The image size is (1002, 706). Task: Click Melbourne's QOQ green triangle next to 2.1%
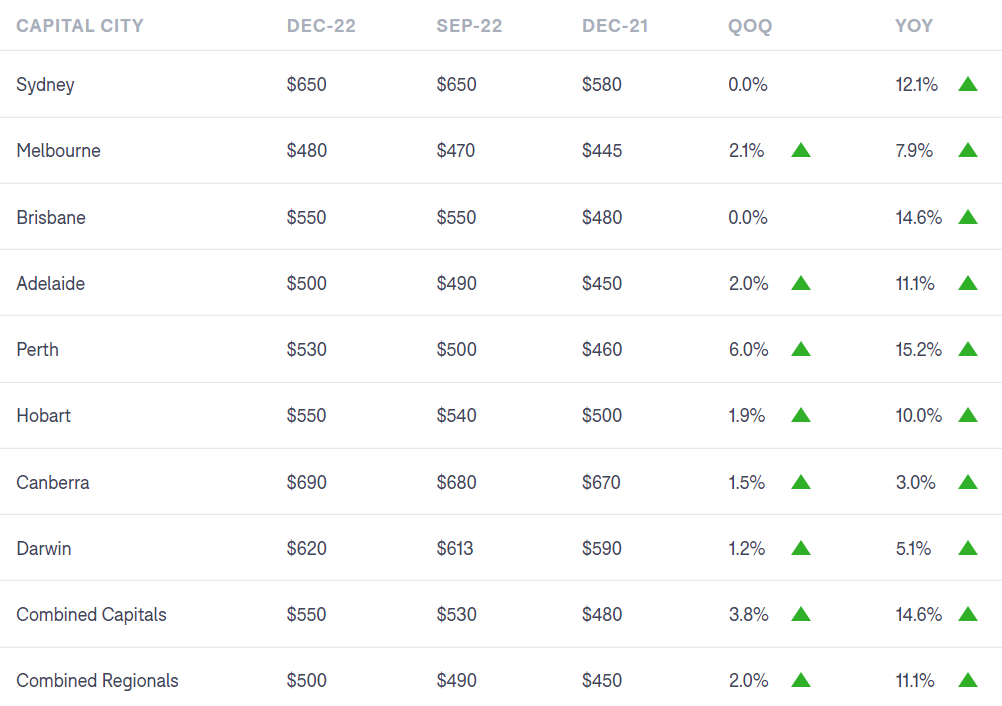click(x=800, y=150)
